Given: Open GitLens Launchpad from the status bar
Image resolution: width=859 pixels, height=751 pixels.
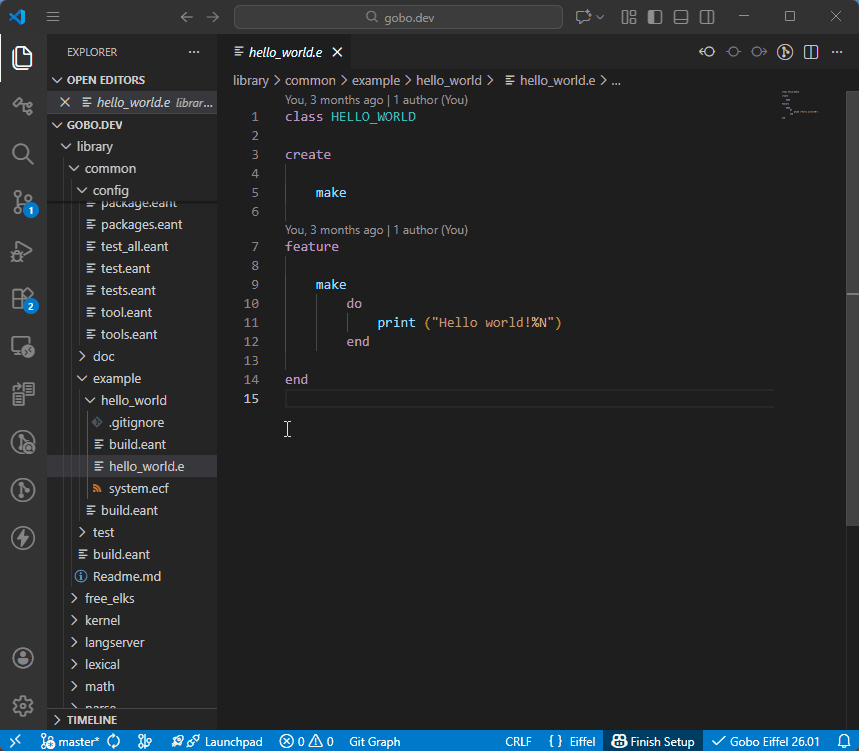Looking at the screenshot, I should [216, 741].
